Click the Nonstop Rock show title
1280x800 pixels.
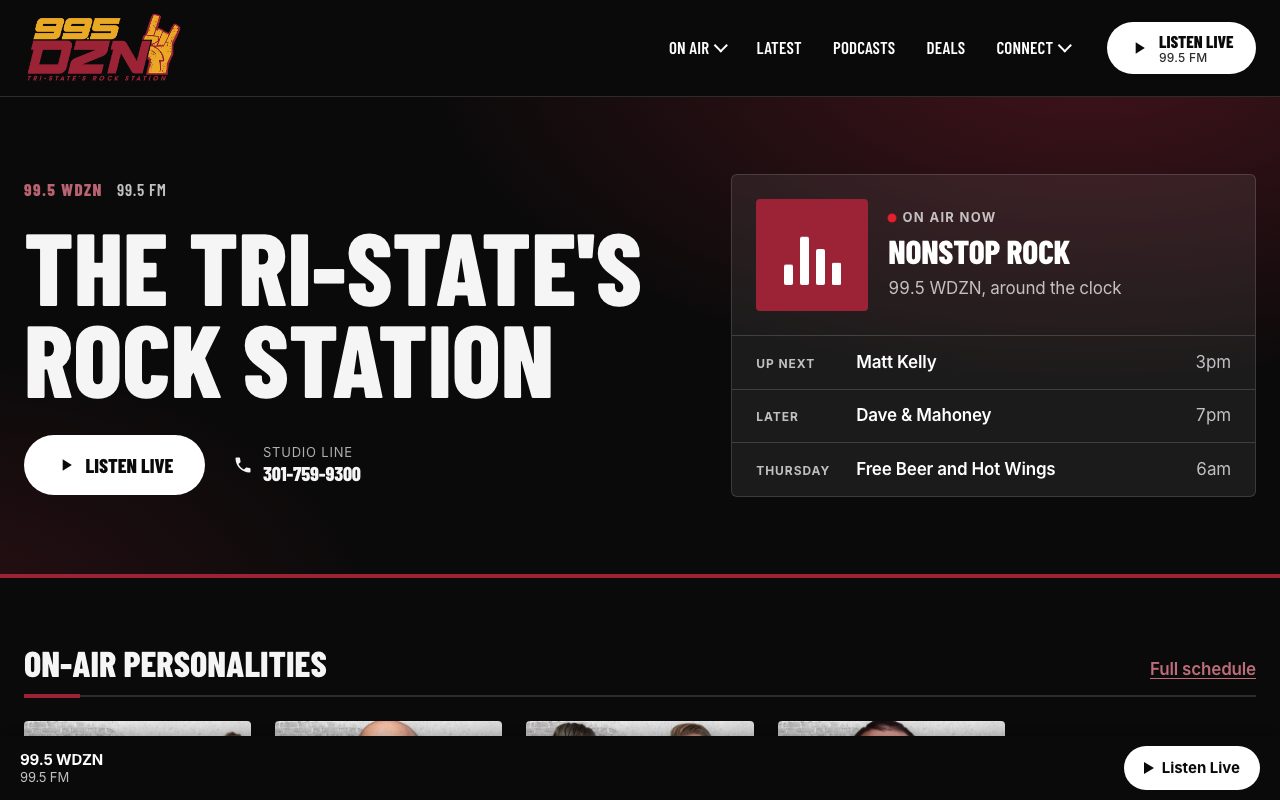[979, 252]
